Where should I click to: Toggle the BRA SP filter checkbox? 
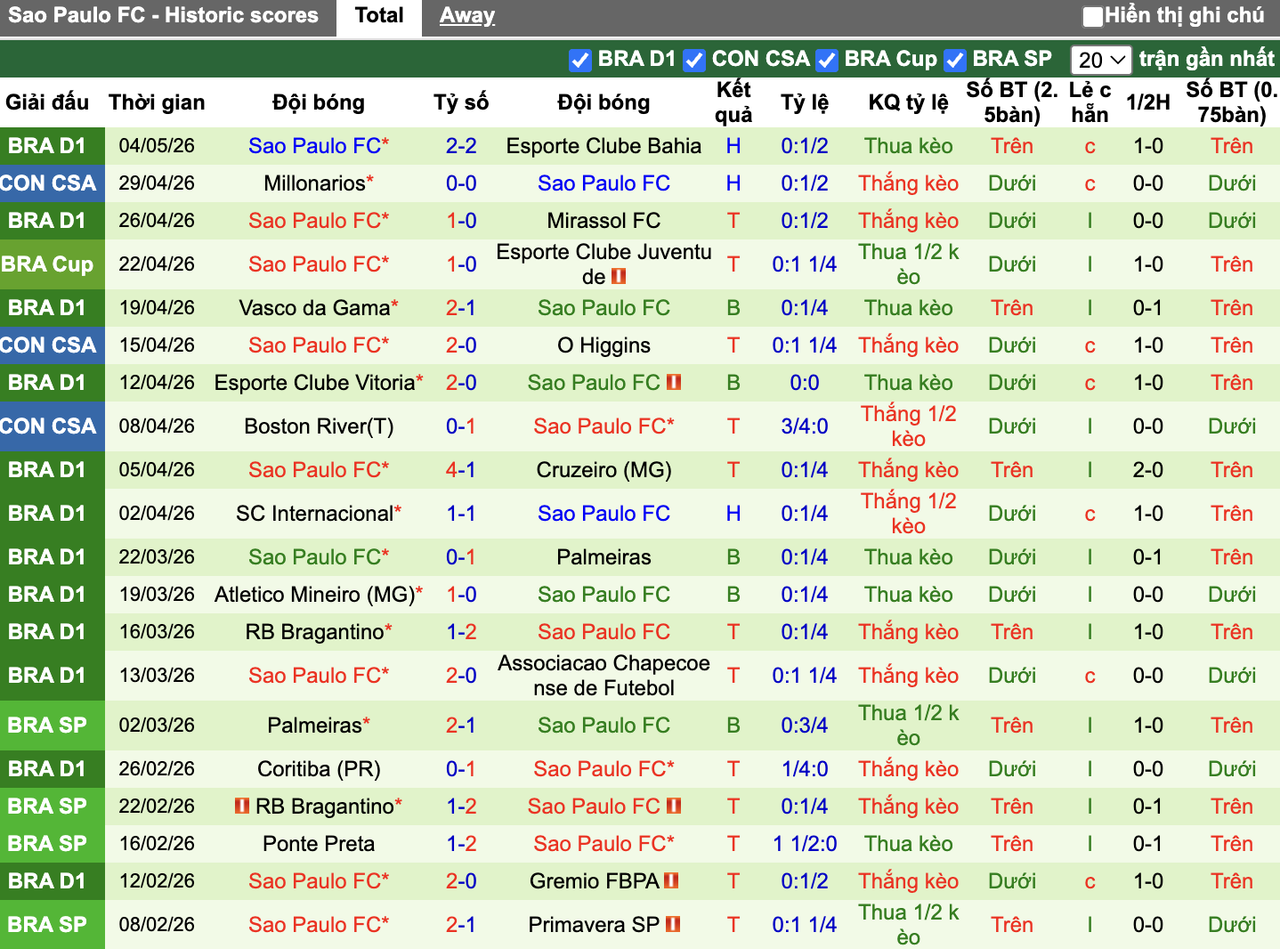click(955, 60)
